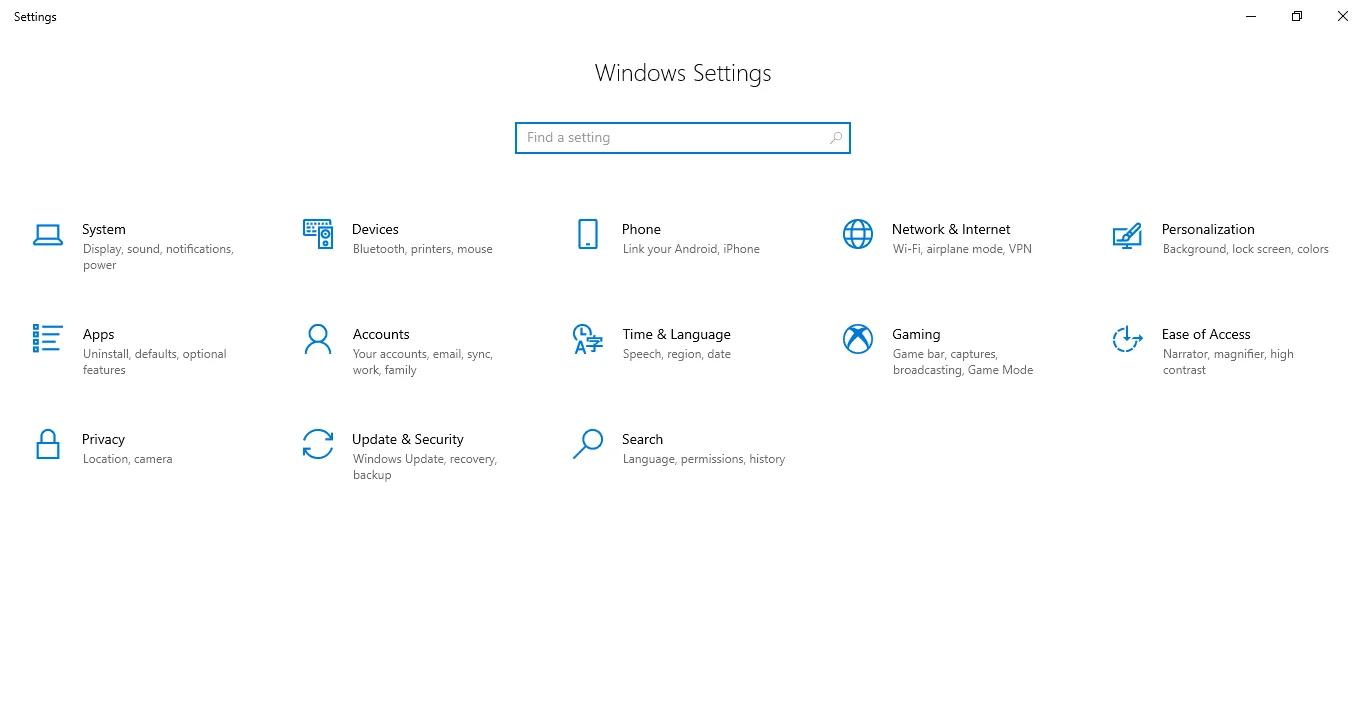Click the Settings title bar label

tap(34, 16)
